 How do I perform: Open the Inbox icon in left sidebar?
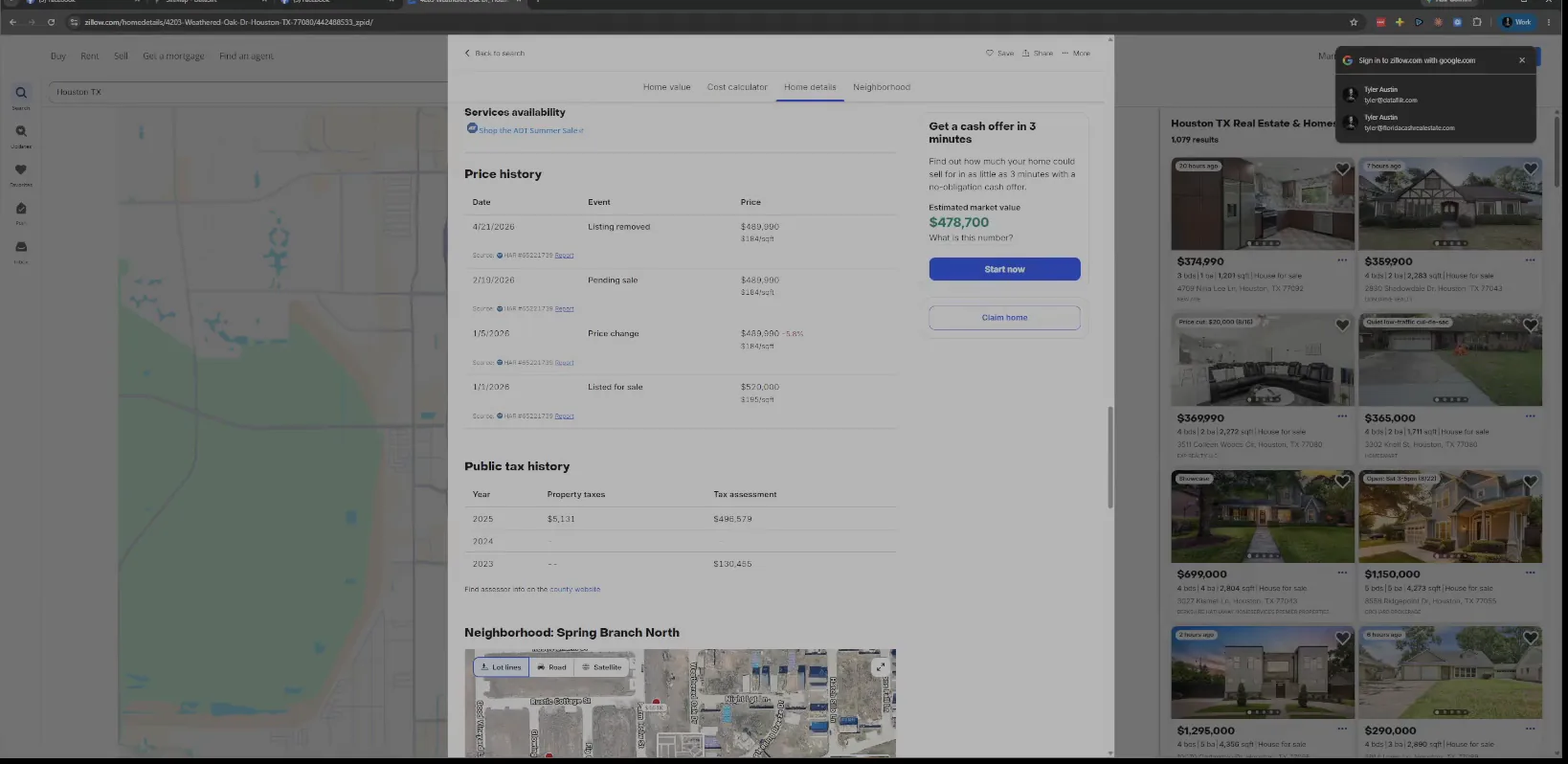21,247
